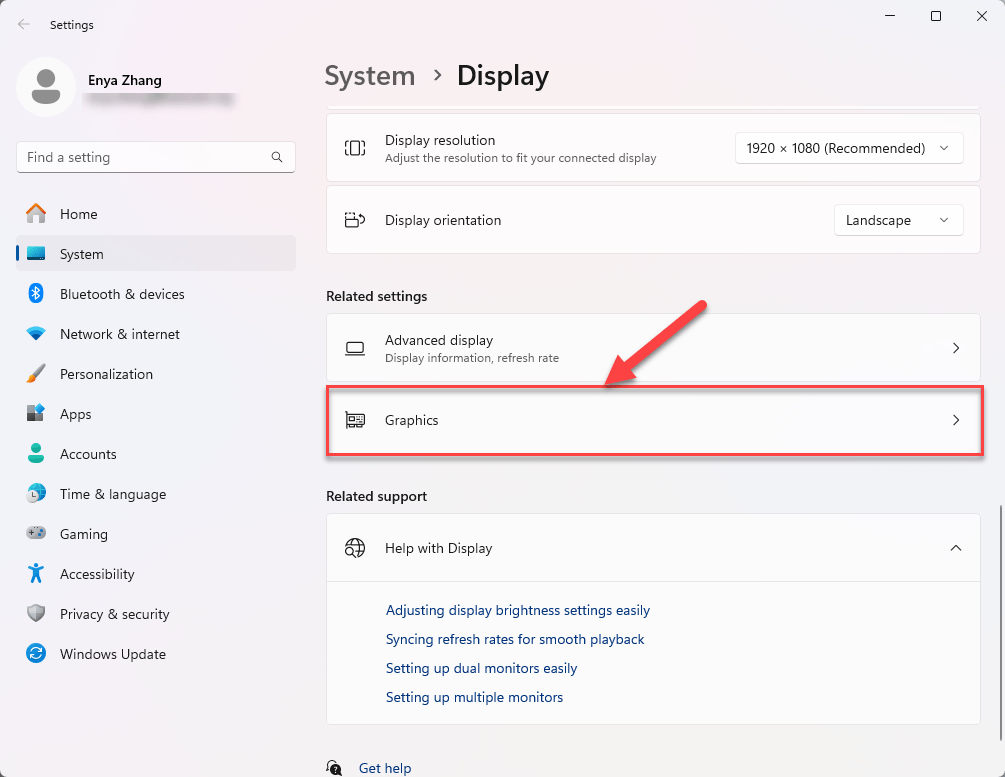Click the System monitor icon in sidebar
The width and height of the screenshot is (1005, 777).
[36, 254]
